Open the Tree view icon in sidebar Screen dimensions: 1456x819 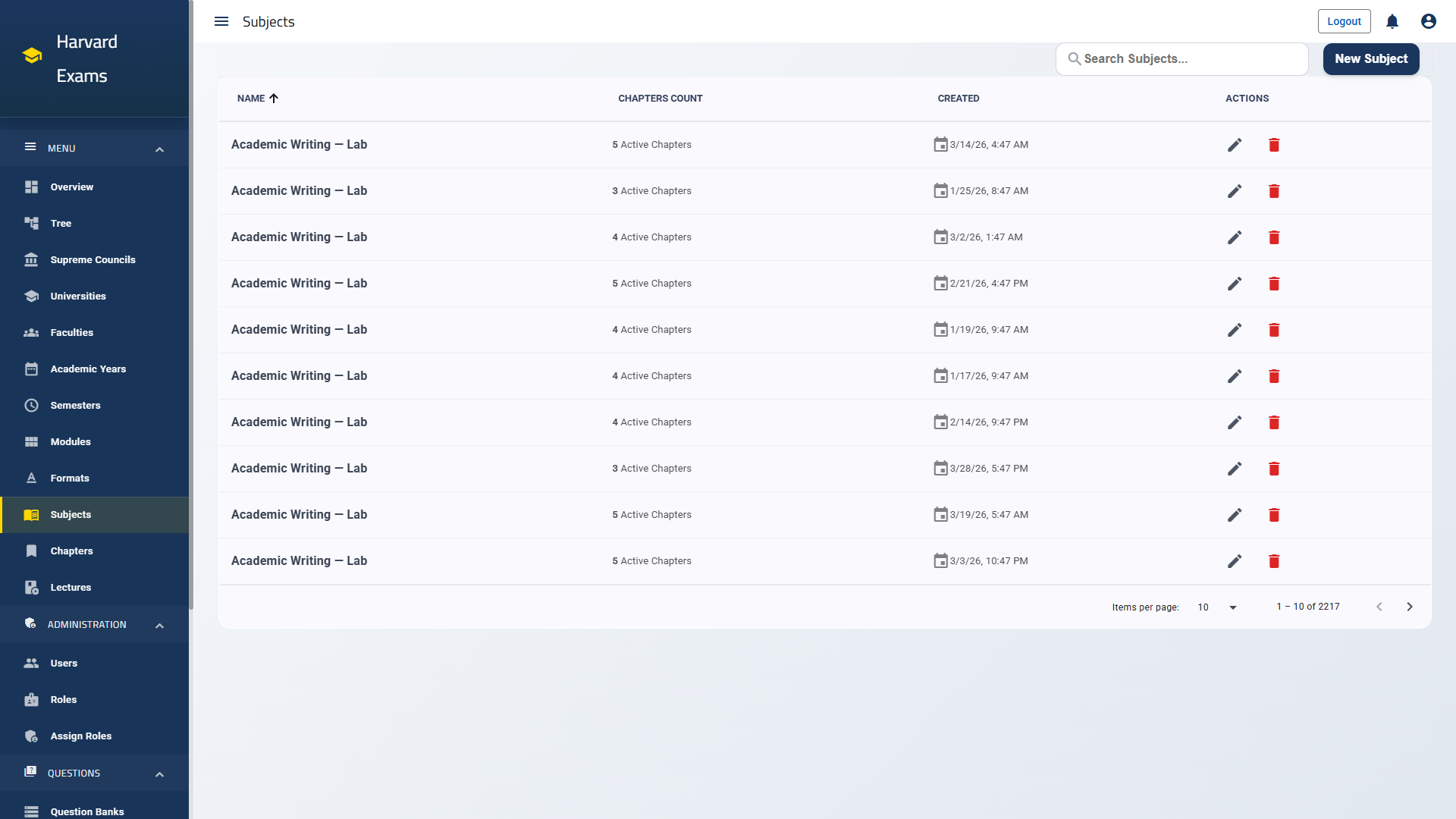tap(31, 223)
